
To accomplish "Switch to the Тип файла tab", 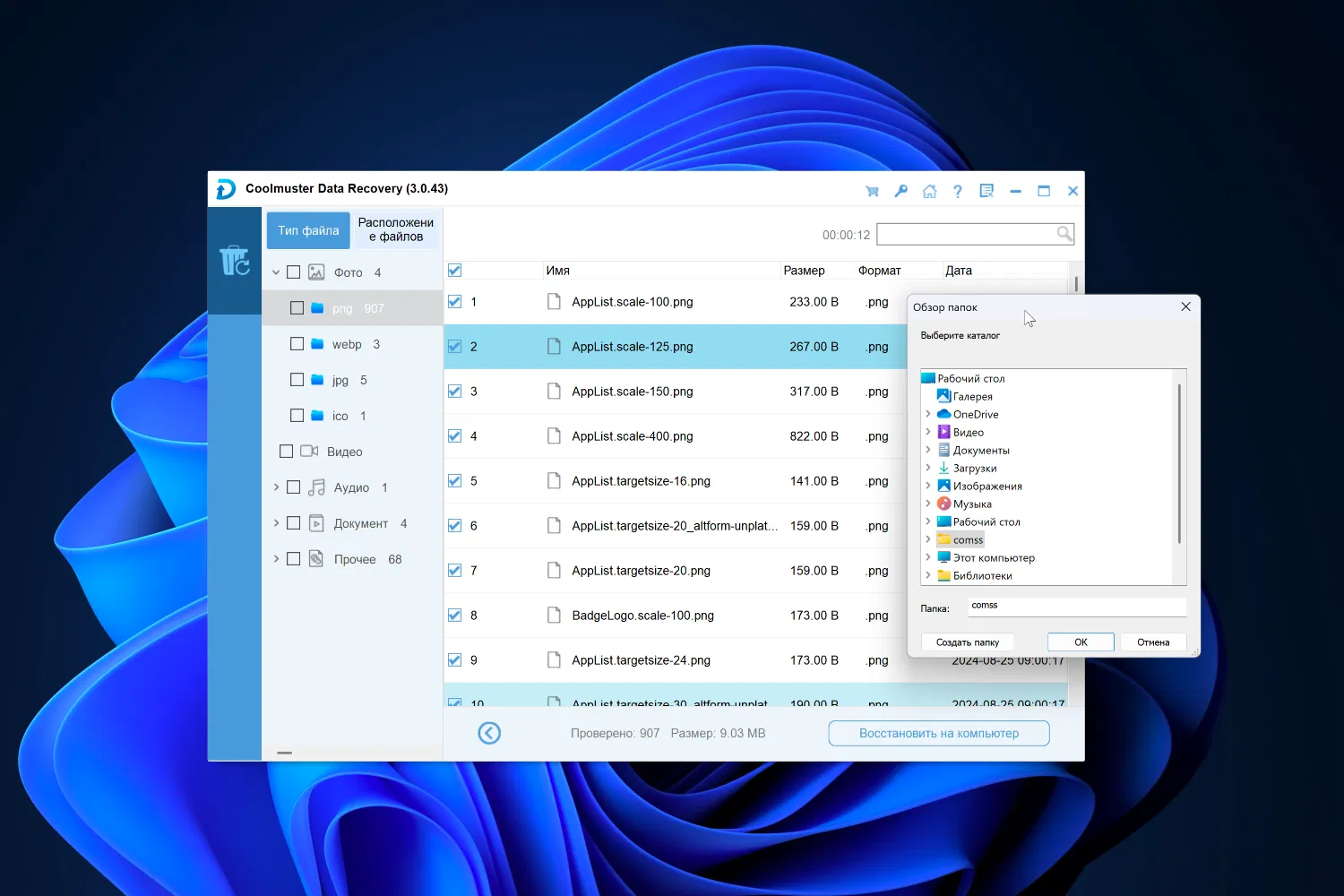I will pyautogui.click(x=308, y=230).
